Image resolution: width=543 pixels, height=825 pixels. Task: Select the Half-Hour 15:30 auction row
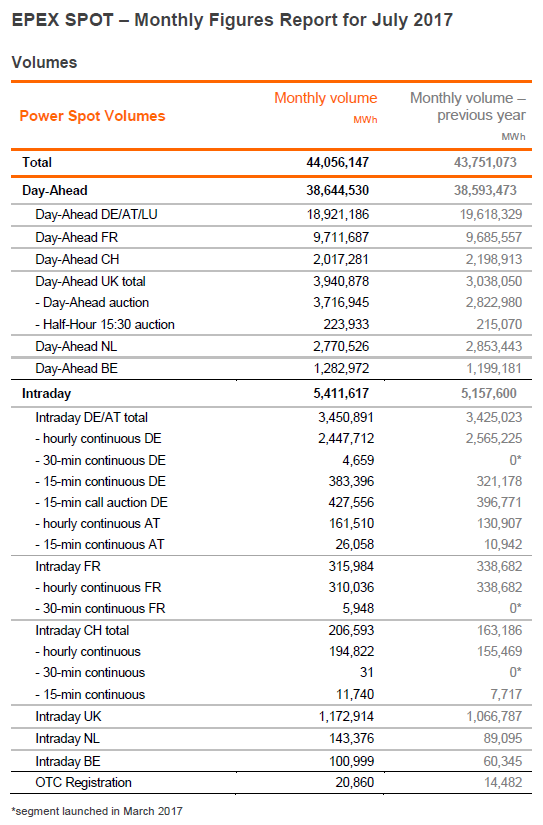[271, 324]
